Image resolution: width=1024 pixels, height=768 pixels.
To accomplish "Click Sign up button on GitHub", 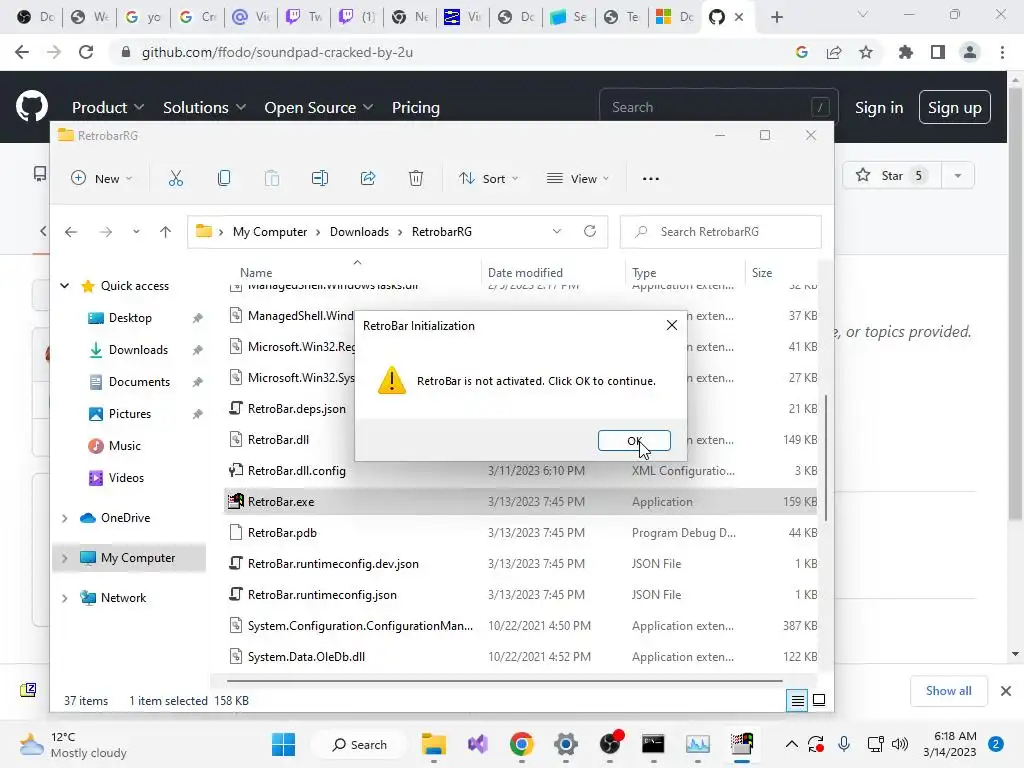I will (954, 107).
